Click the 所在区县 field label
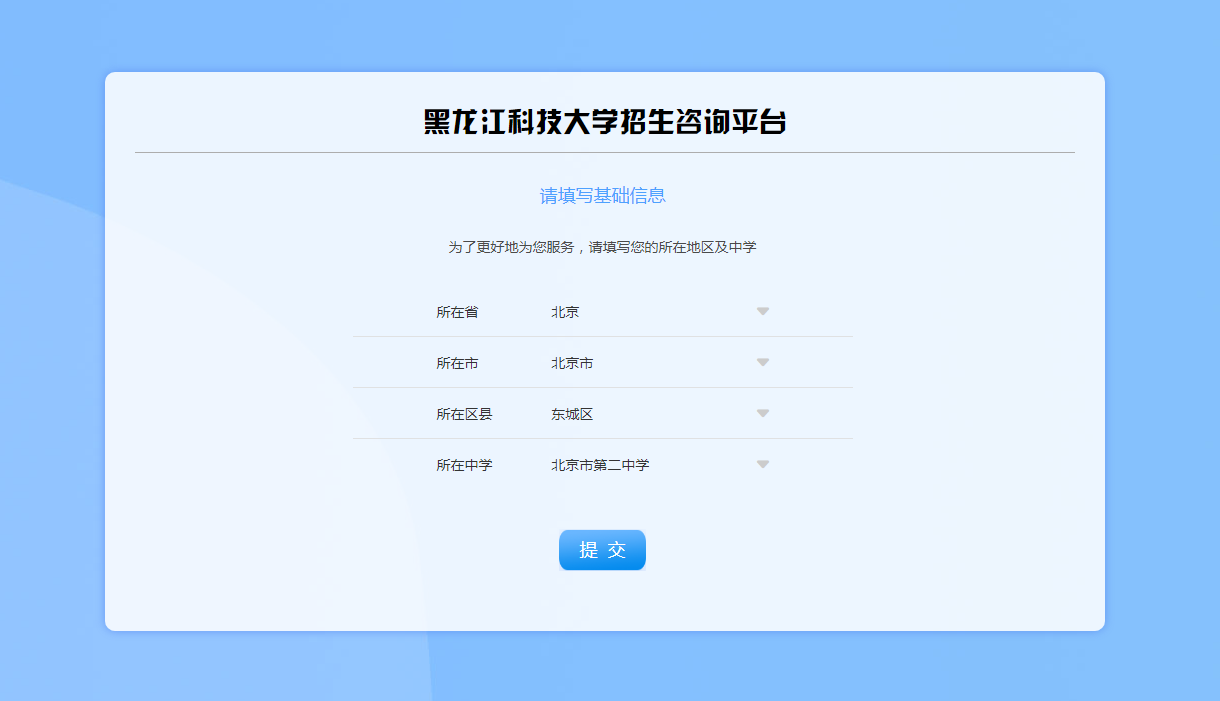This screenshot has width=1220, height=701. pyautogui.click(x=464, y=414)
